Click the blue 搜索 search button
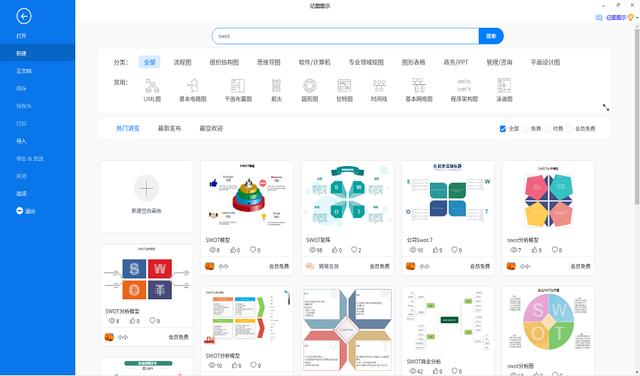The image size is (640, 376). [x=491, y=36]
